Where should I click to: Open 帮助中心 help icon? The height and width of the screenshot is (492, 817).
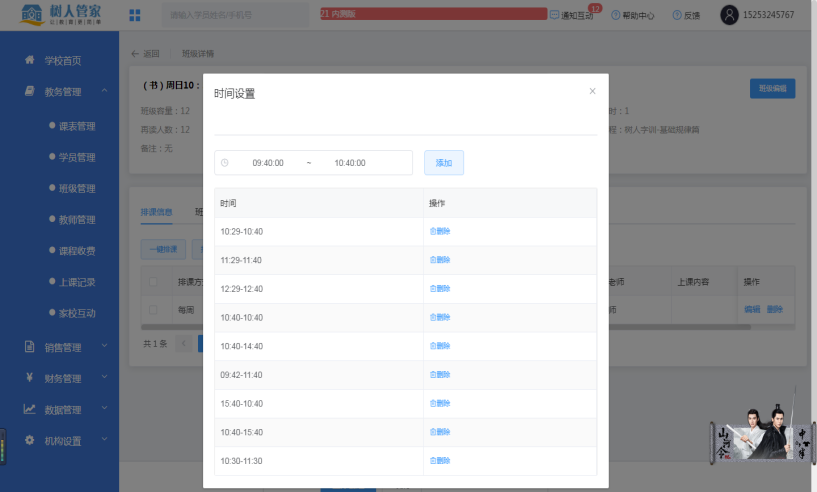[615, 15]
